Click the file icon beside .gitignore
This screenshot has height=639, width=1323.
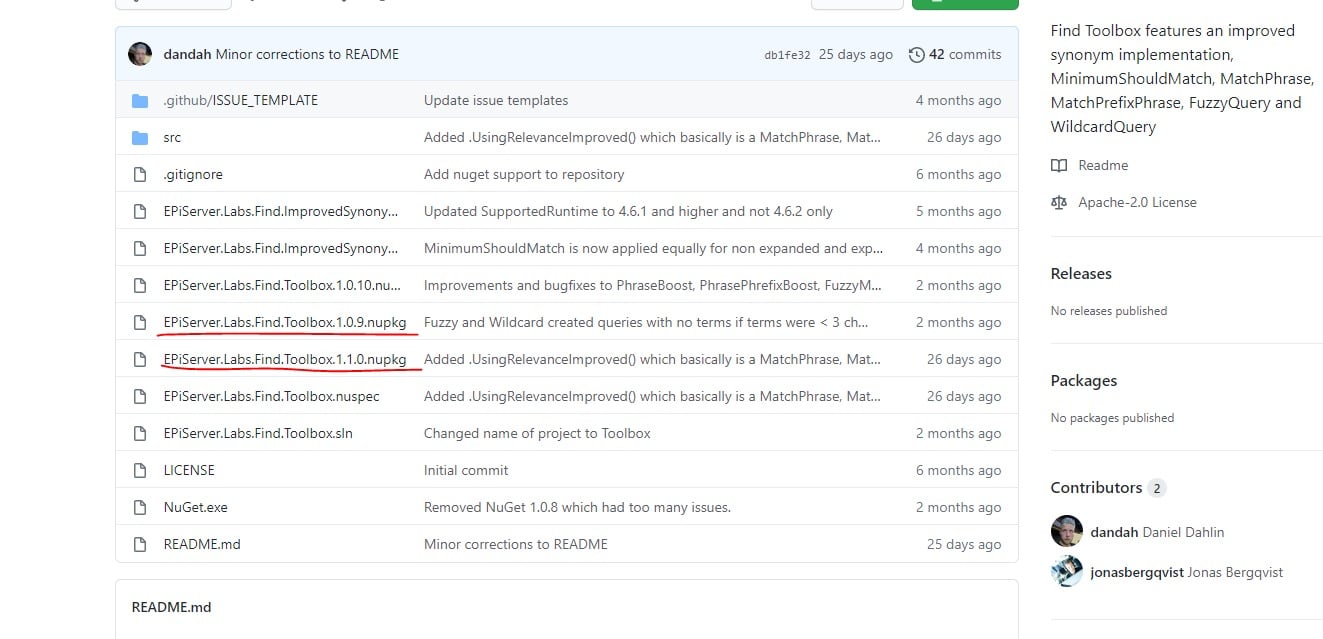[x=140, y=174]
